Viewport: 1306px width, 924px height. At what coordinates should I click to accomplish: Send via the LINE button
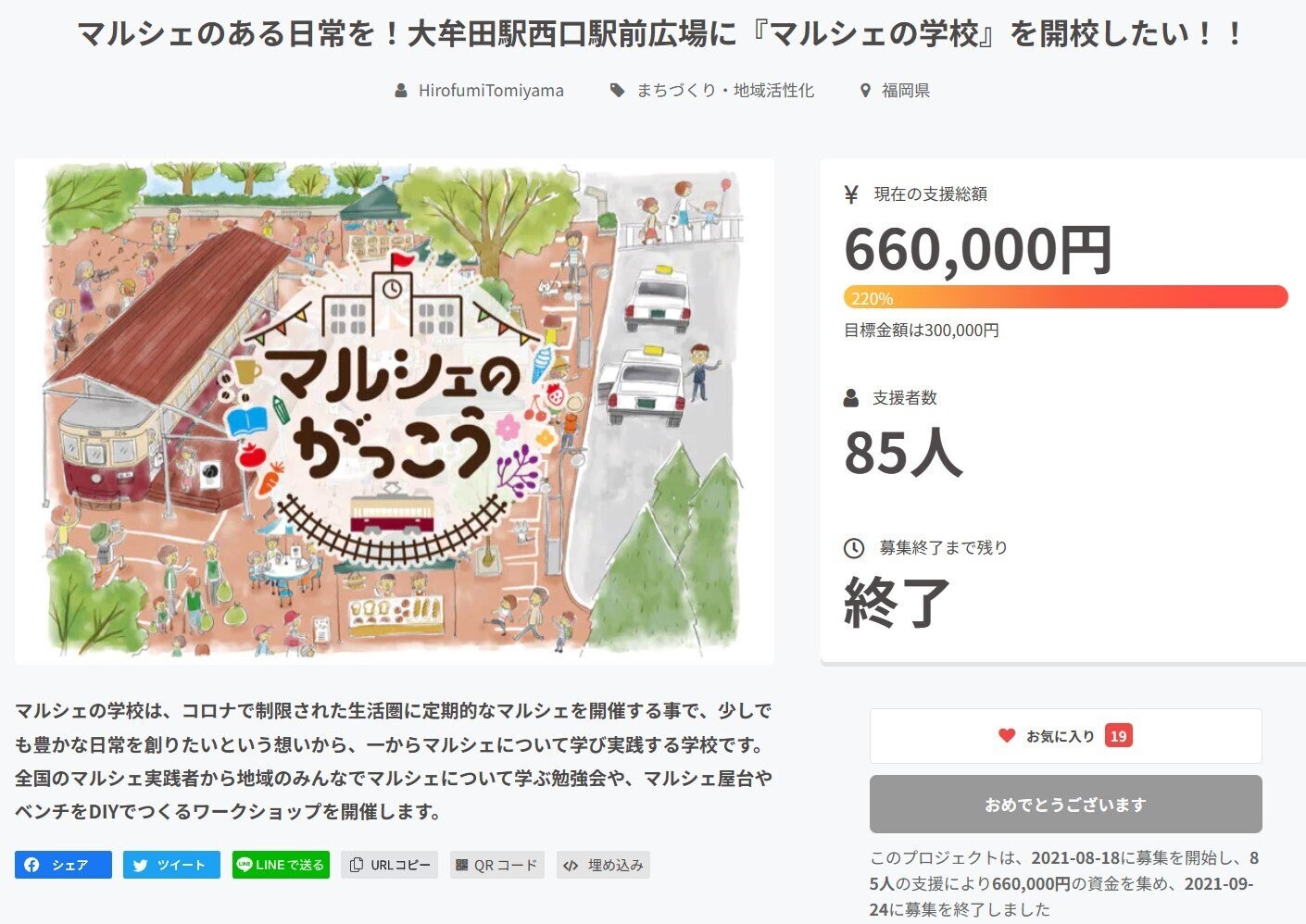(x=281, y=865)
